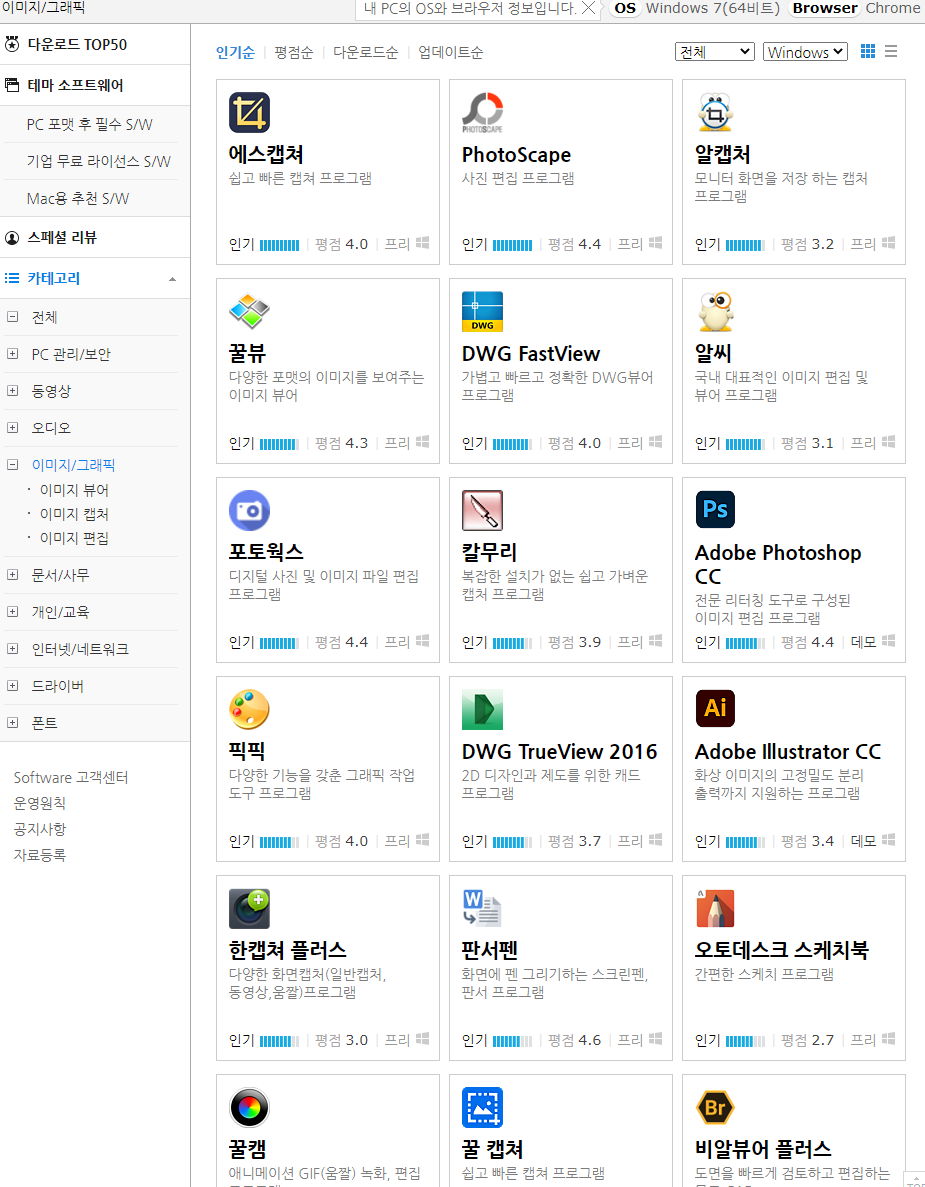Expand the 폰트 category
The height and width of the screenshot is (1187, 925).
(12, 723)
